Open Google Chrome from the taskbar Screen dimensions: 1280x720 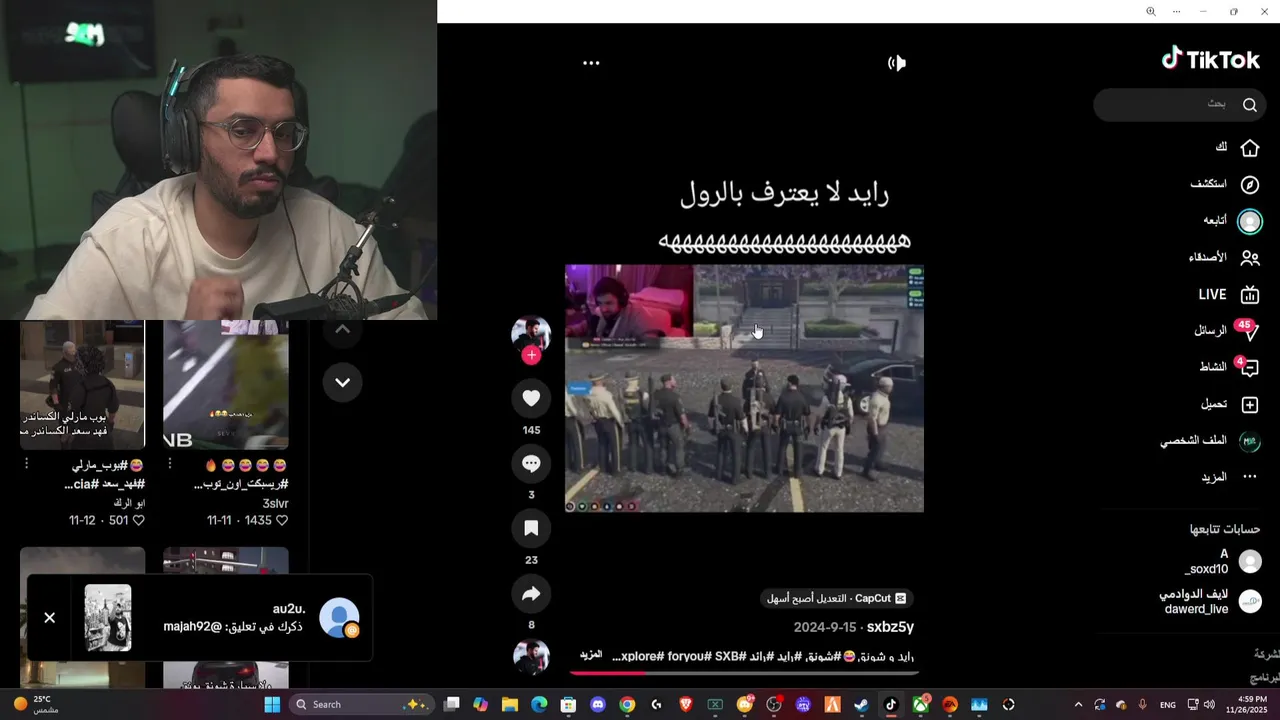627,704
